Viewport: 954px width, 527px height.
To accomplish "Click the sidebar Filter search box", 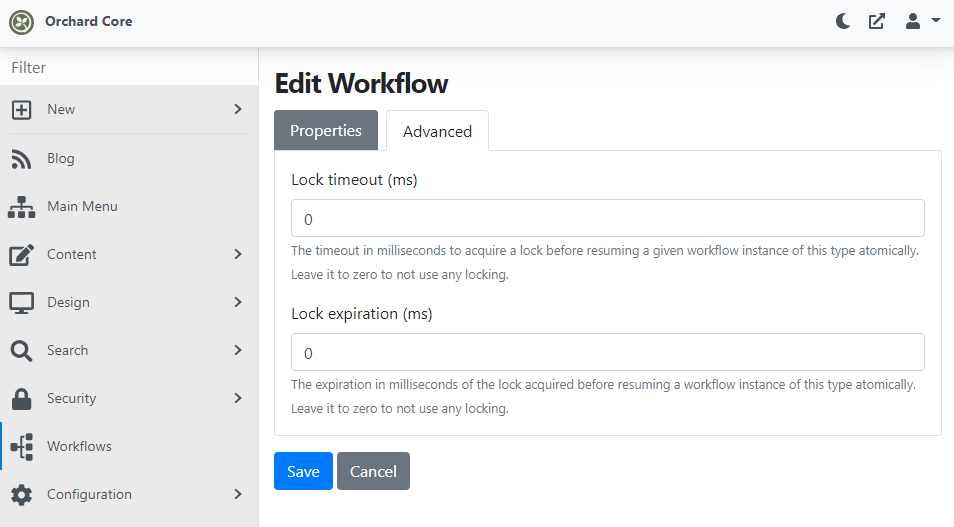I will [129, 68].
